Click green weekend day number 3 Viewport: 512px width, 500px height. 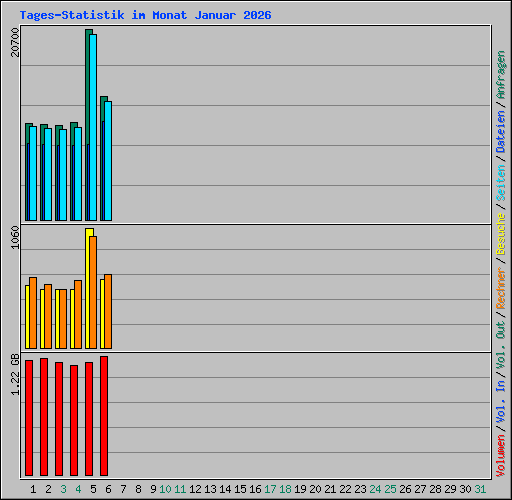[x=63, y=489]
